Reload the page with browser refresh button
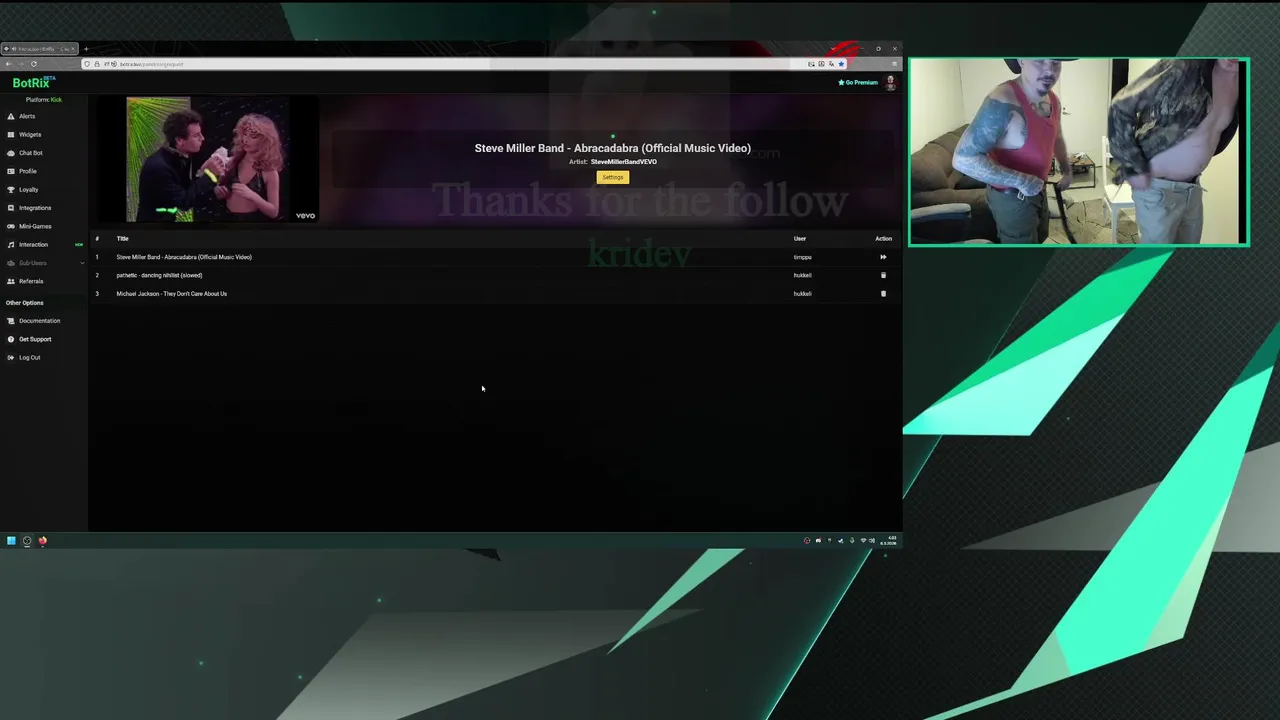The height and width of the screenshot is (720, 1280). click(x=33, y=64)
